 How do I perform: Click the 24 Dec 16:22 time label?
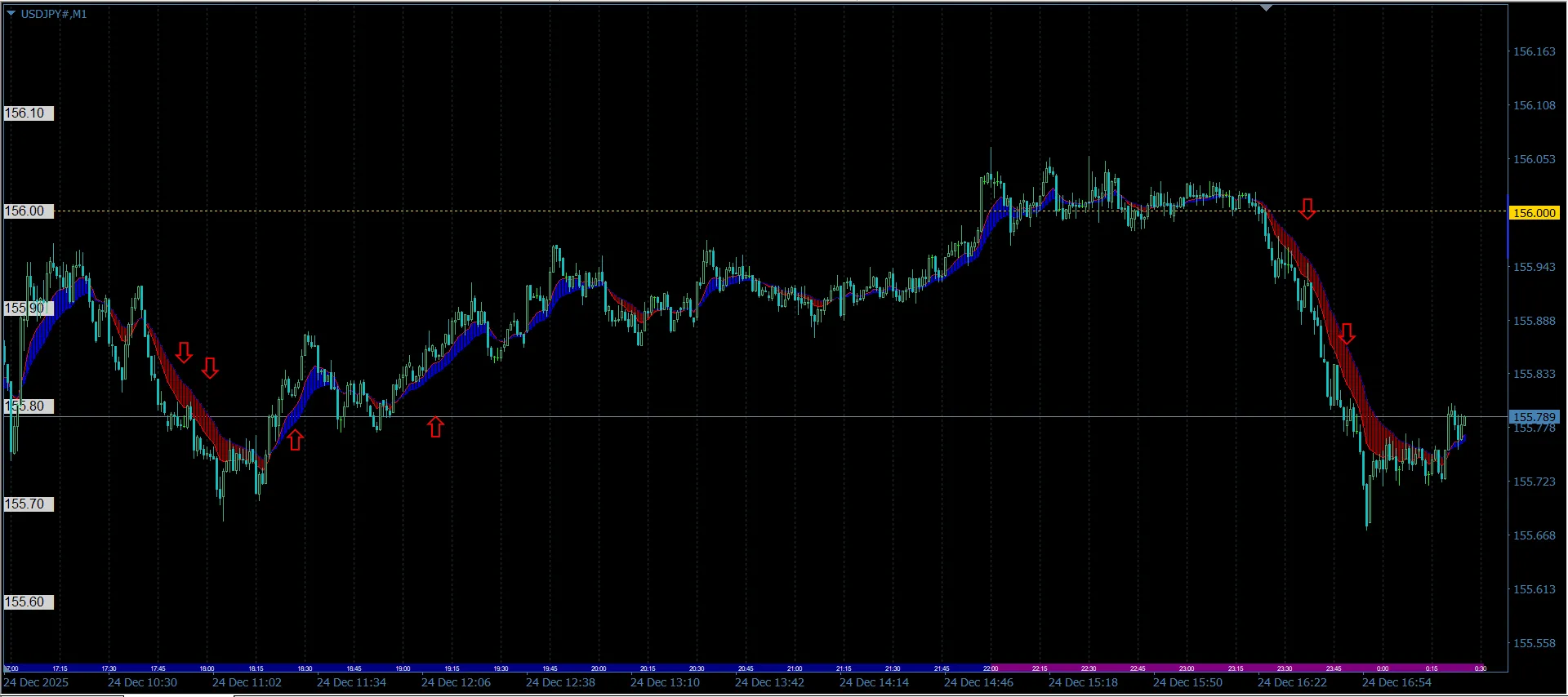click(x=1292, y=682)
